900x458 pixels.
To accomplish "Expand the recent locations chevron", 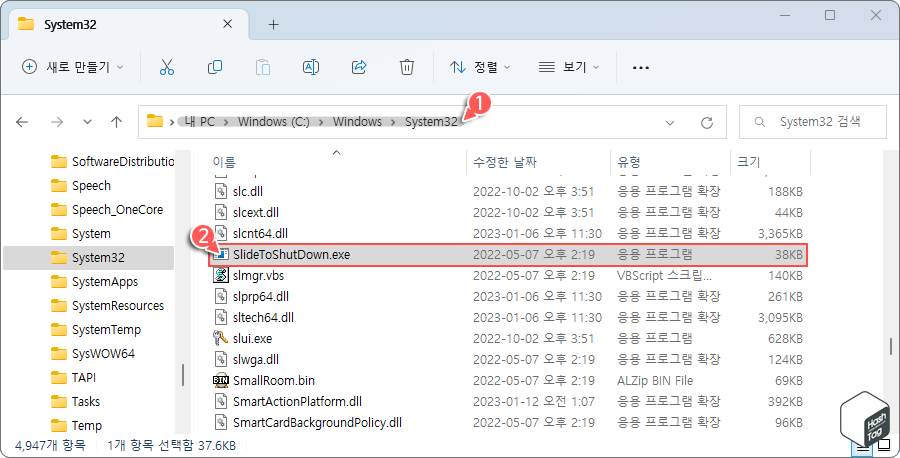I will tap(87, 122).
